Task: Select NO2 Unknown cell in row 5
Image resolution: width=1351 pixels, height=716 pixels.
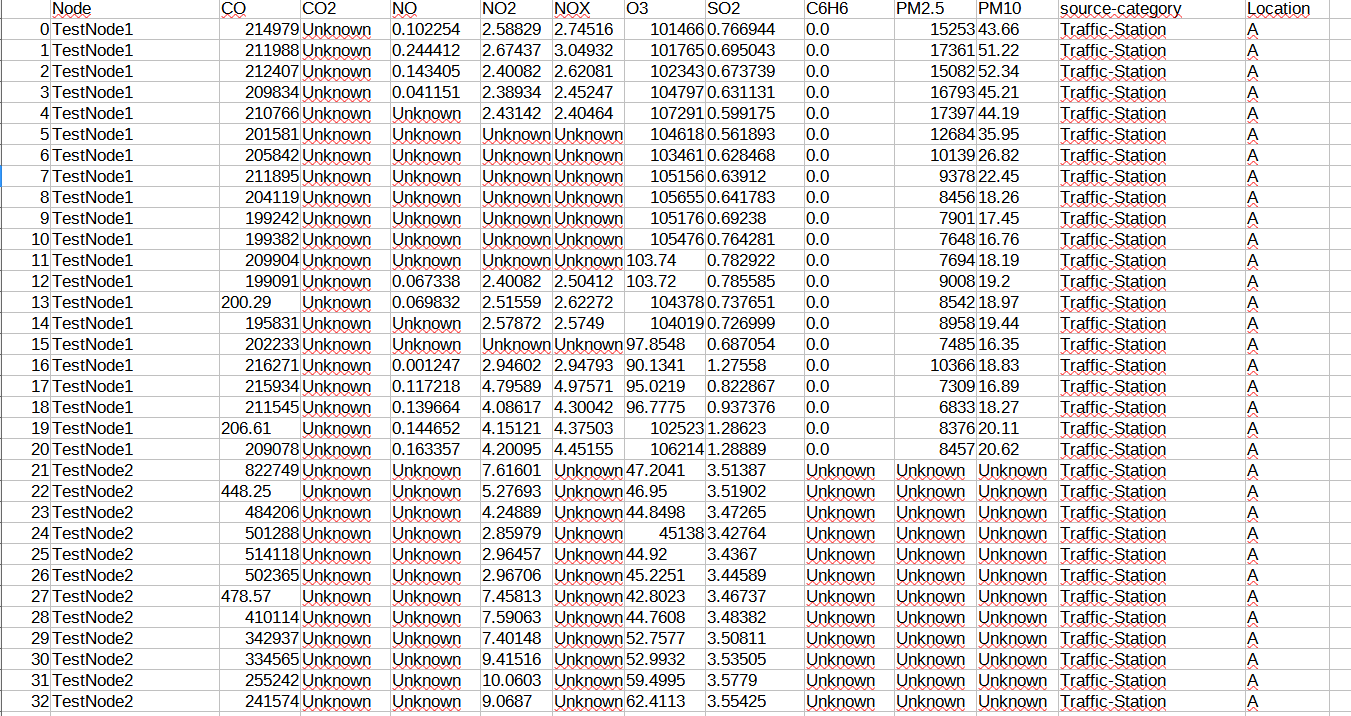Action: (516, 135)
